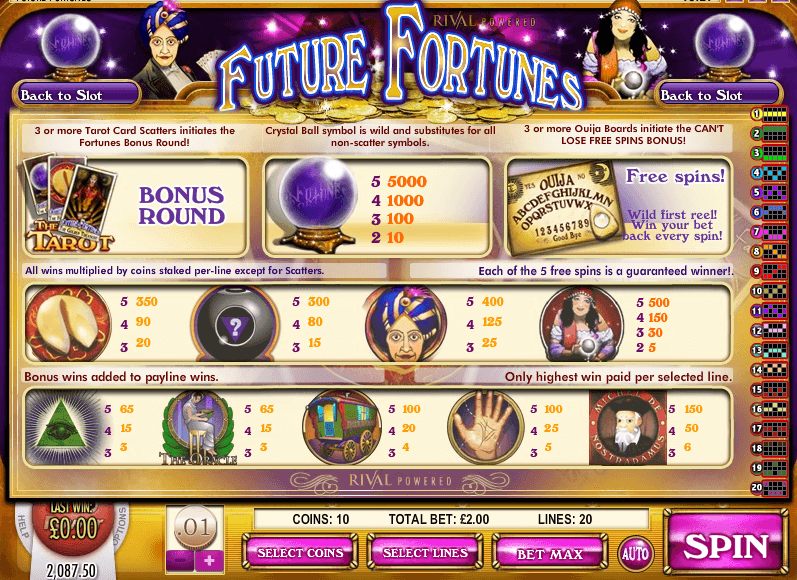The width and height of the screenshot is (797, 580).
Task: Open the SELECT COINS option
Action: (300, 553)
